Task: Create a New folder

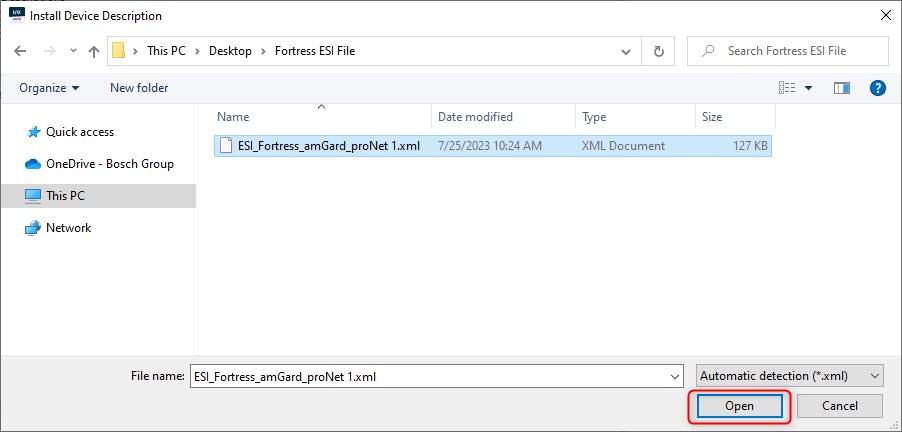Action: pos(139,88)
